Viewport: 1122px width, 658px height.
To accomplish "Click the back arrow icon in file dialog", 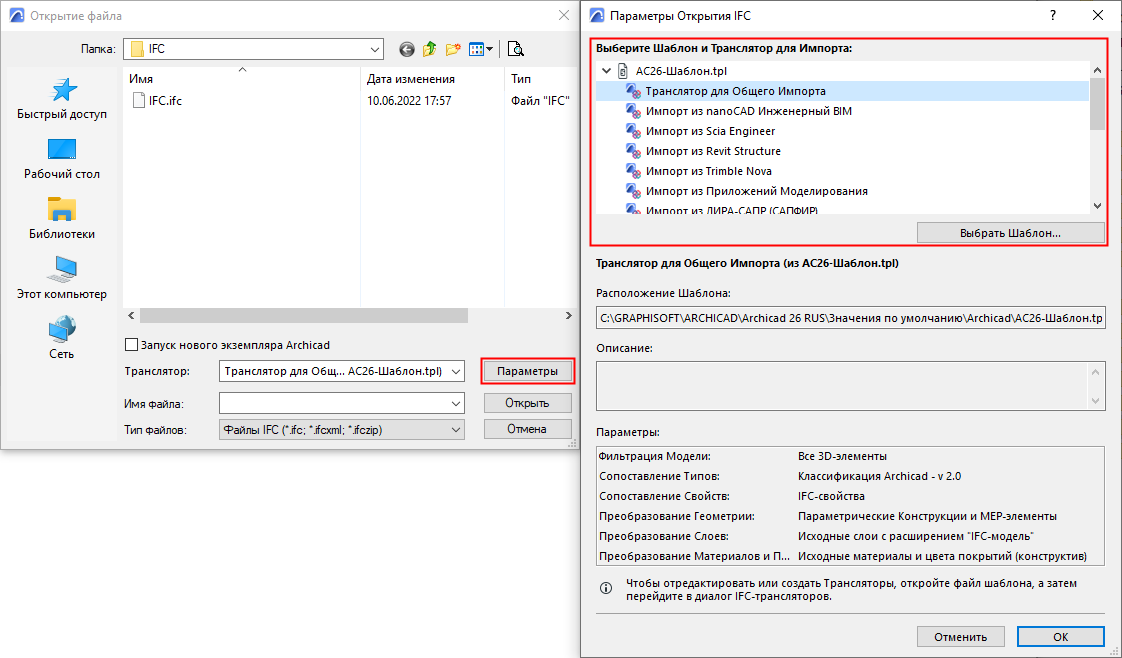I will point(406,49).
